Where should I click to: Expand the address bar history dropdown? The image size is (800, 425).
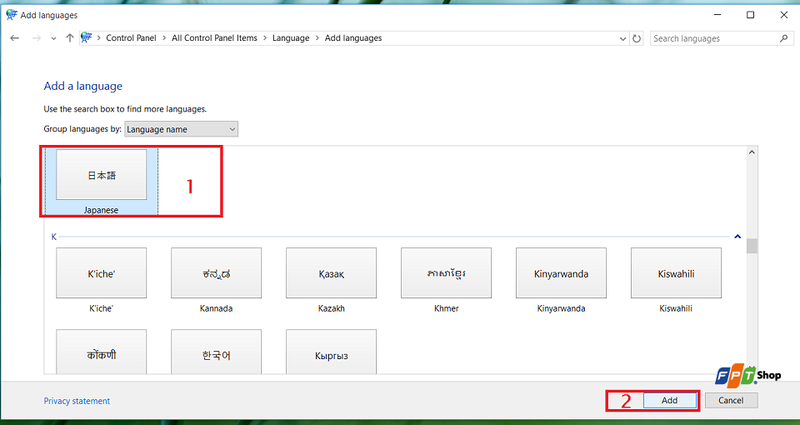point(623,39)
